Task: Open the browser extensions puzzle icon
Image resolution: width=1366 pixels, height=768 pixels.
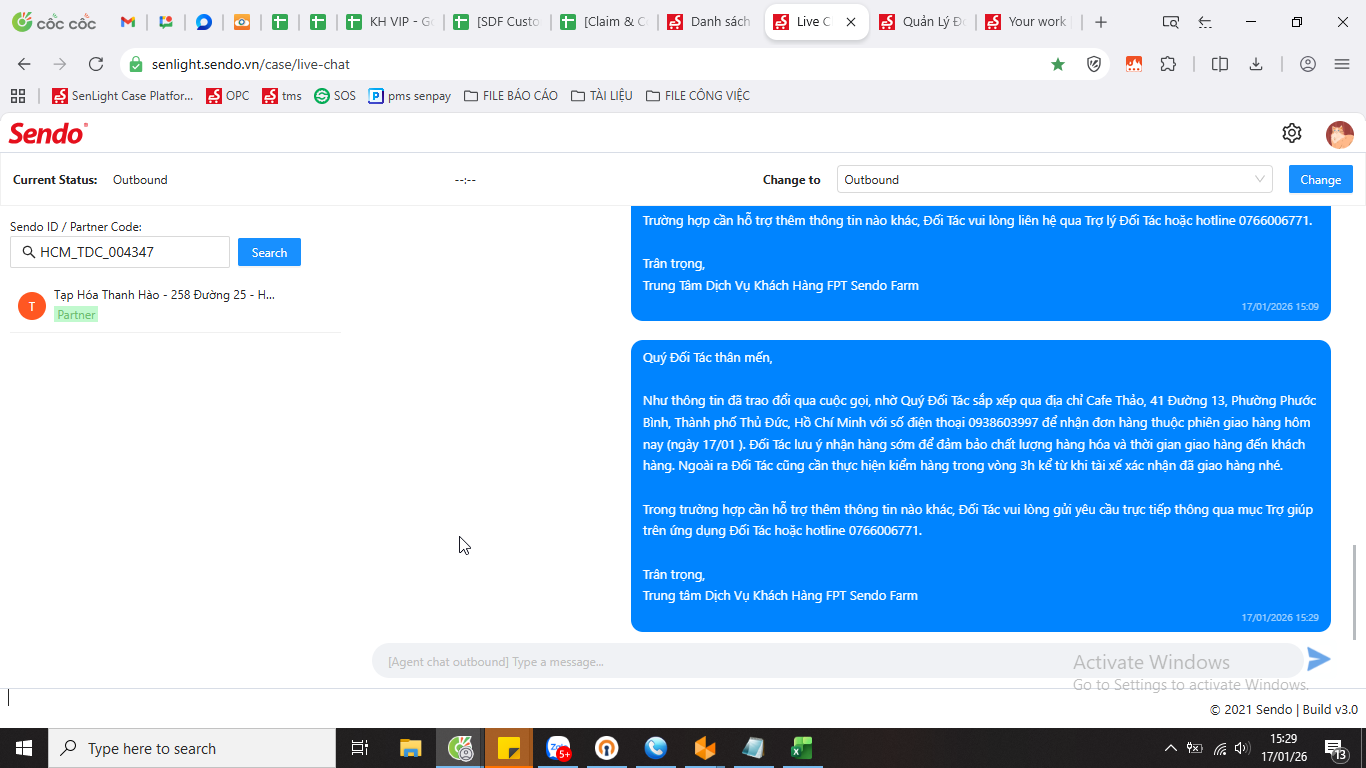Action: [x=1168, y=64]
